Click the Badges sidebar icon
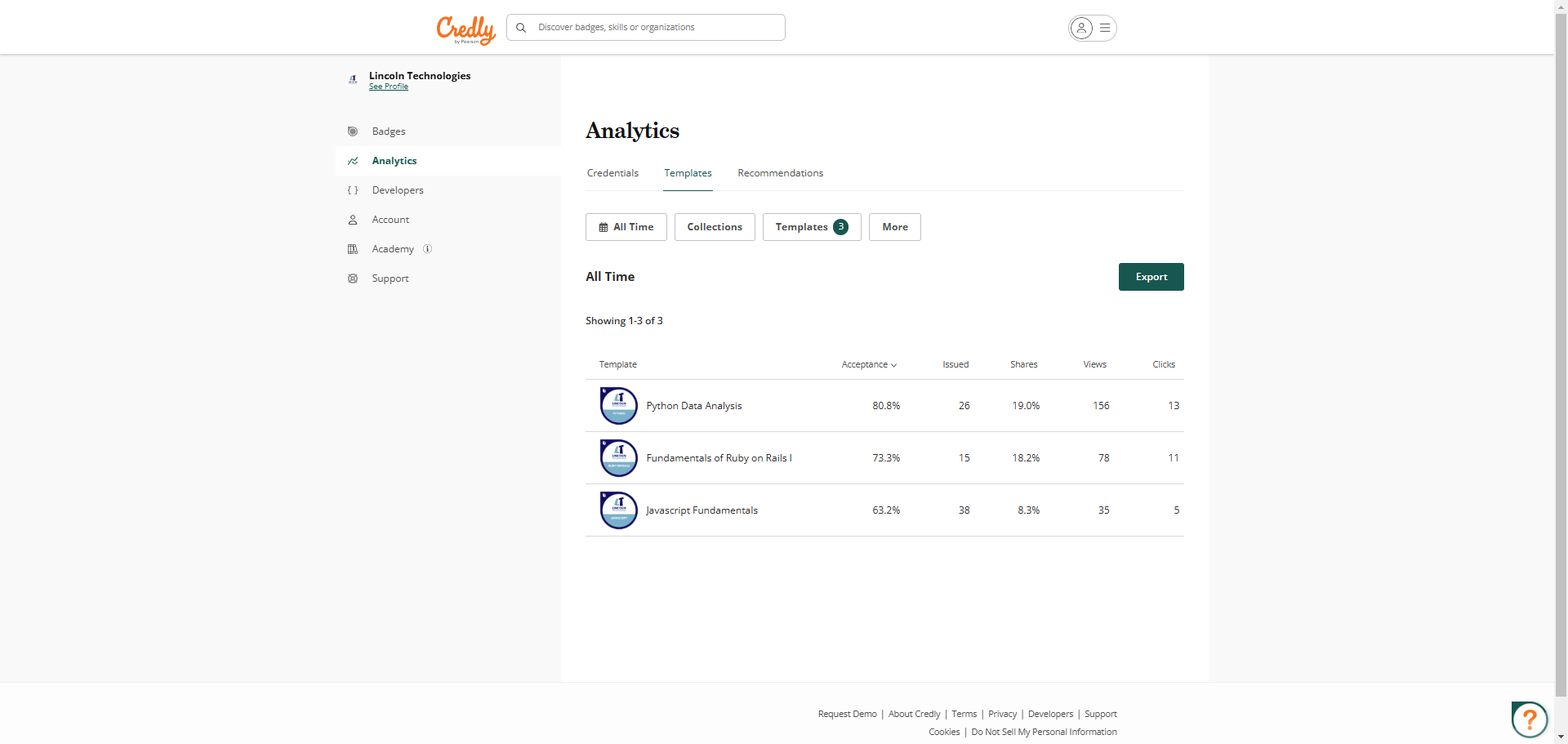The image size is (1568, 744). click(x=353, y=131)
